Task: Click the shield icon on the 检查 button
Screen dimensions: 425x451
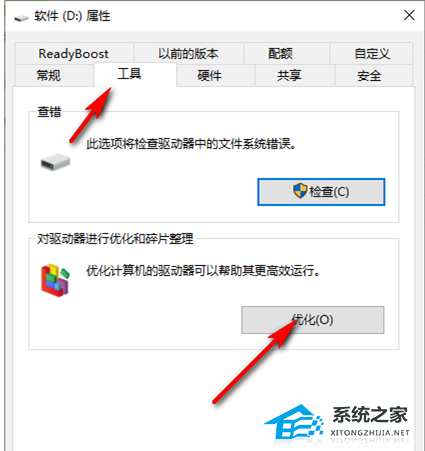Action: point(300,191)
